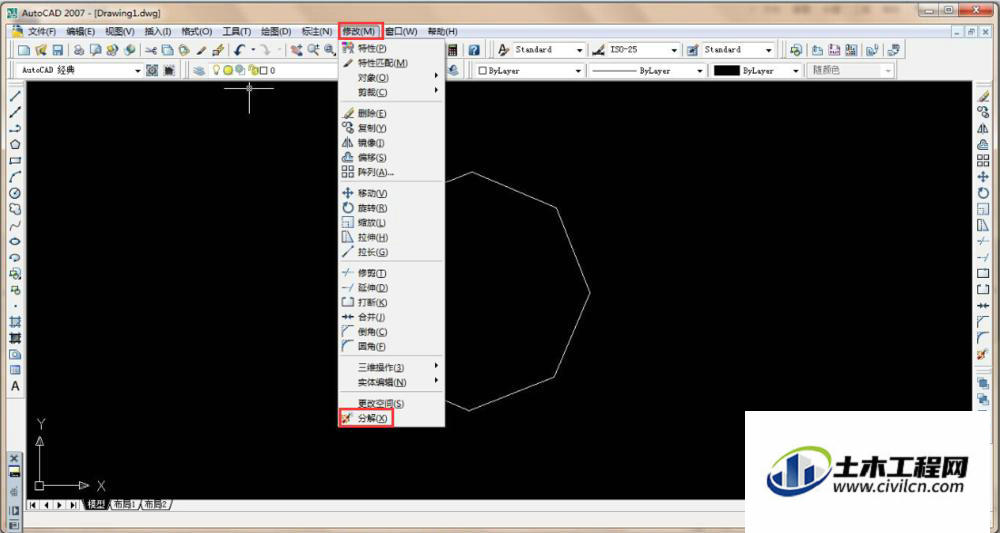Click the Pan realtime icon

click(296, 50)
